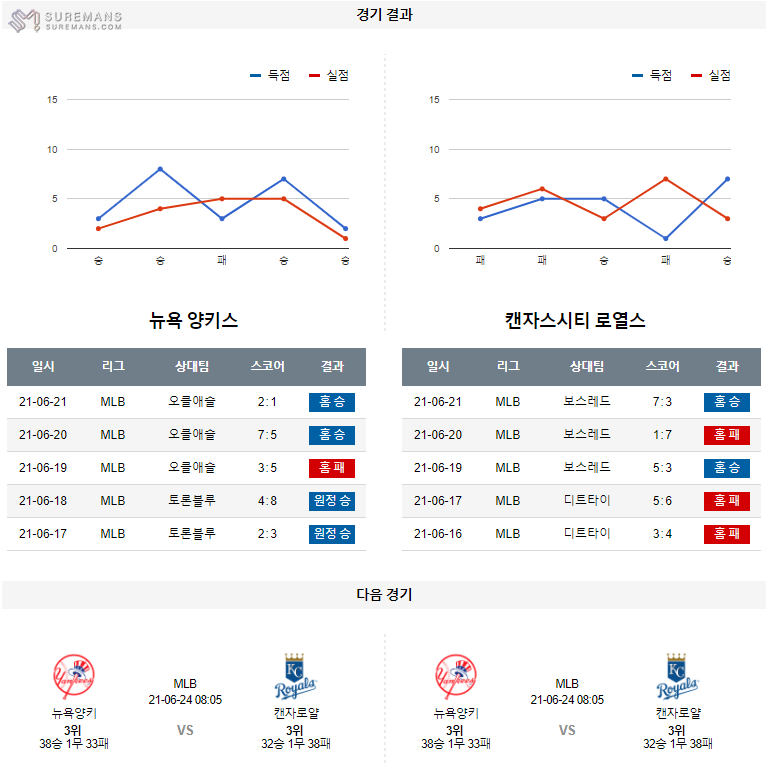766x783 pixels.
Task: Select the Royals logo in the right next-match panel
Action: tap(677, 677)
